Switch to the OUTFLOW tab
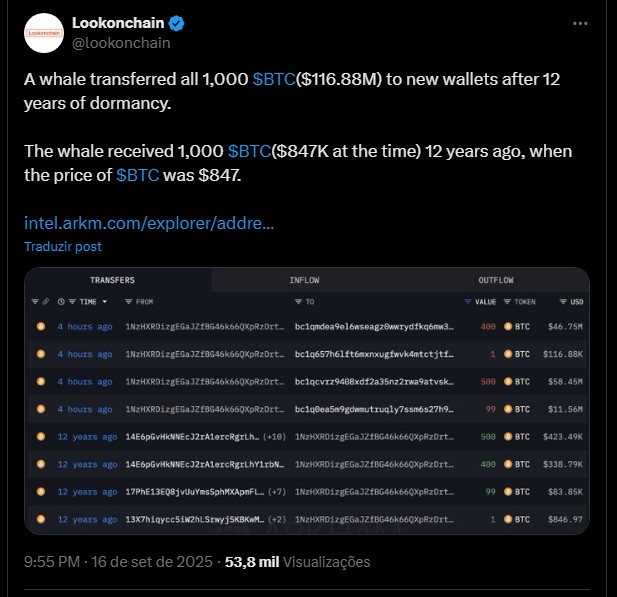This screenshot has height=597, width=617. point(495,280)
